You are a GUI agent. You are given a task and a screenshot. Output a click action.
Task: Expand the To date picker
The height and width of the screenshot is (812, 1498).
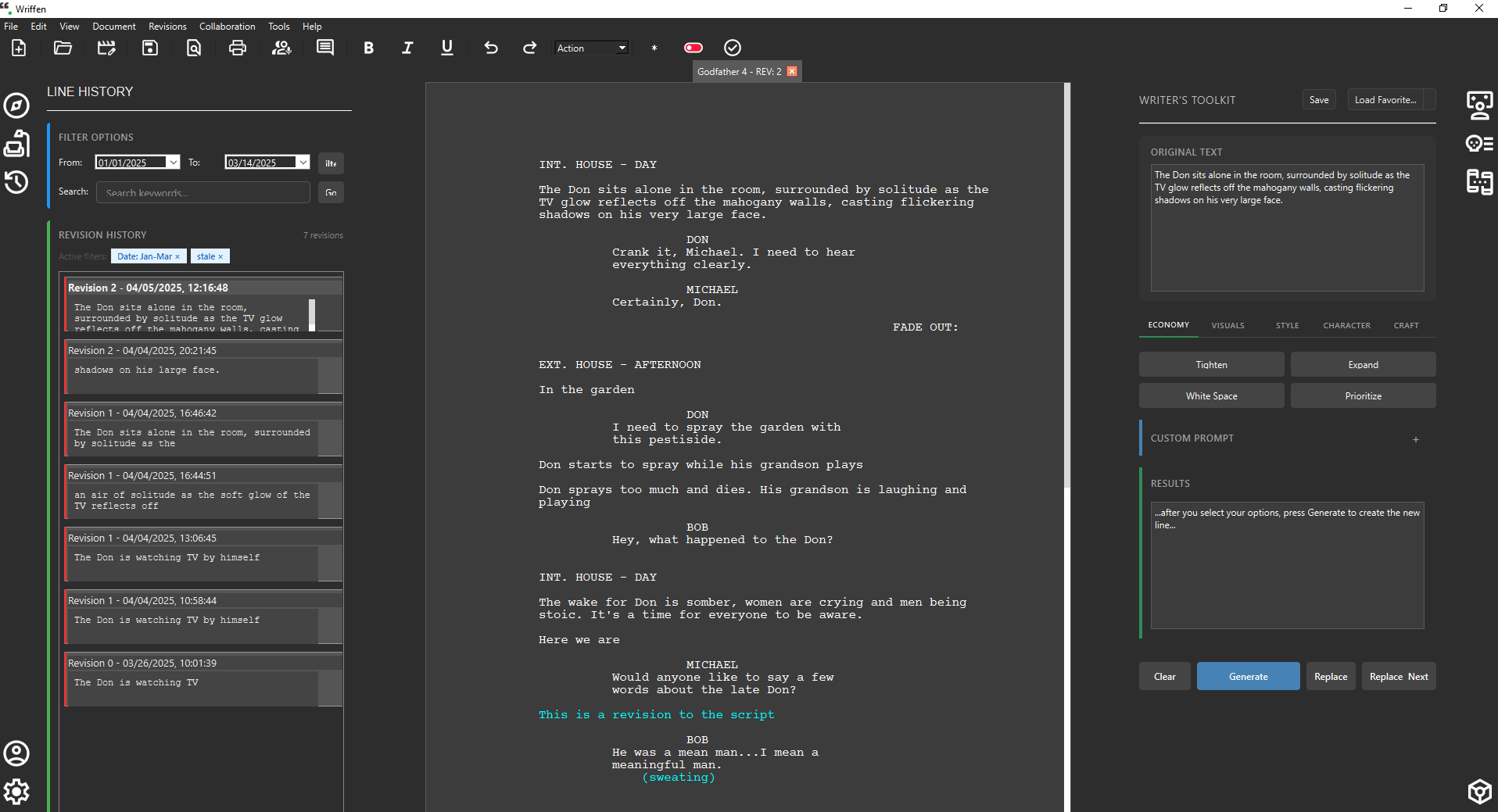(x=302, y=162)
